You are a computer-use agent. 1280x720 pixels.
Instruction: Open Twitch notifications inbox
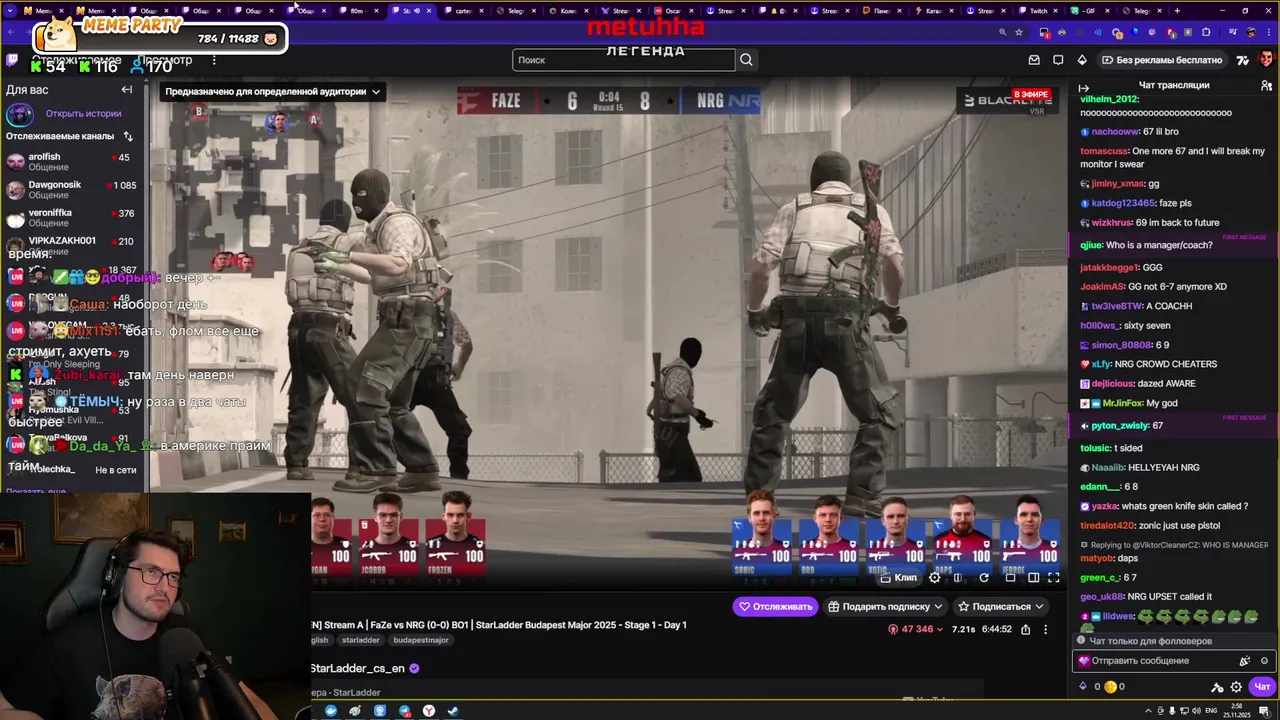pos(1034,60)
